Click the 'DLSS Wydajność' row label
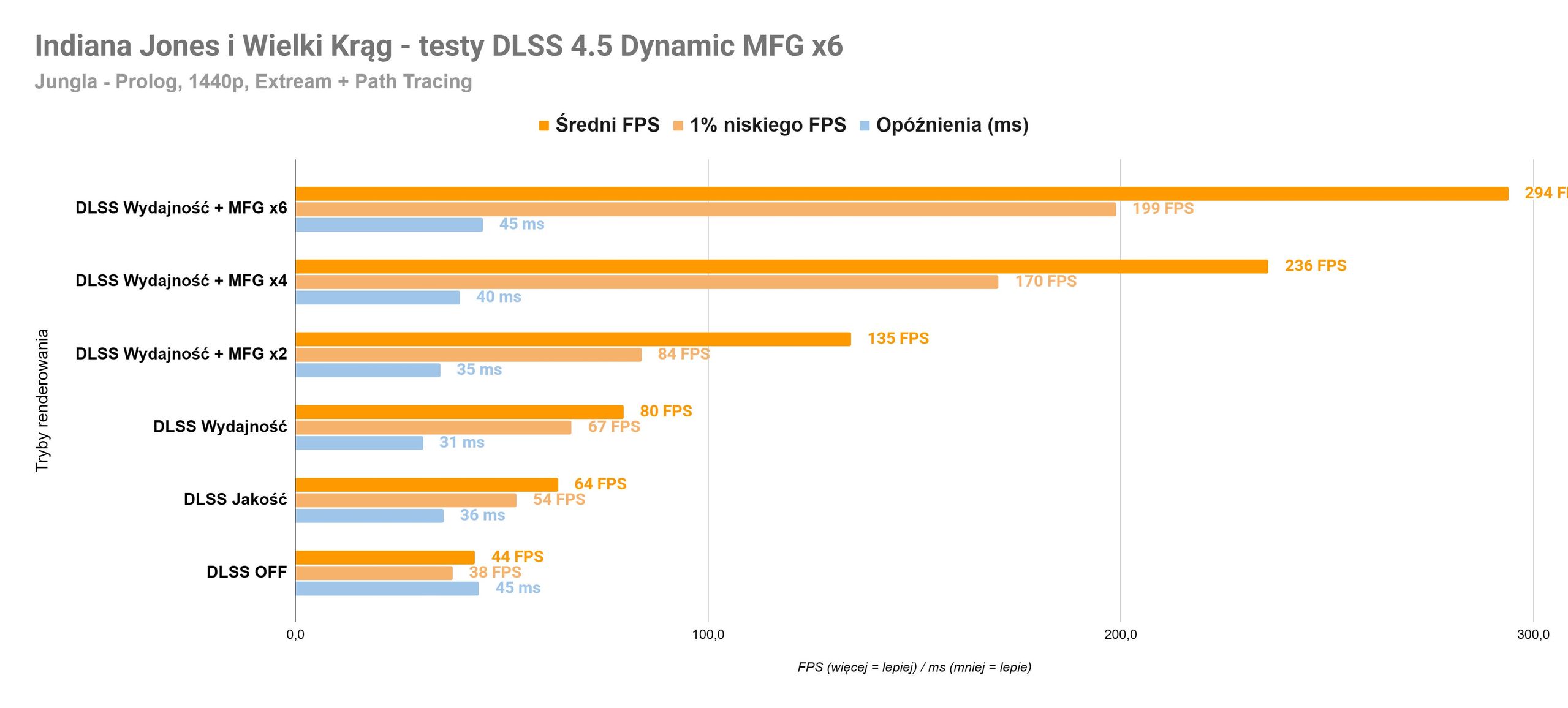This screenshot has height=708, width=1568. tap(220, 427)
